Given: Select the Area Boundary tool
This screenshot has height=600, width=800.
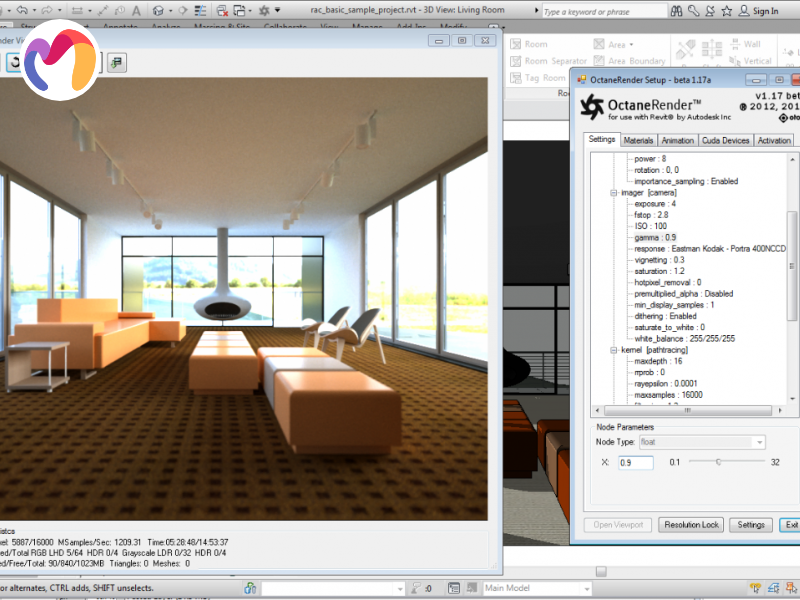Looking at the screenshot, I should (599, 61).
